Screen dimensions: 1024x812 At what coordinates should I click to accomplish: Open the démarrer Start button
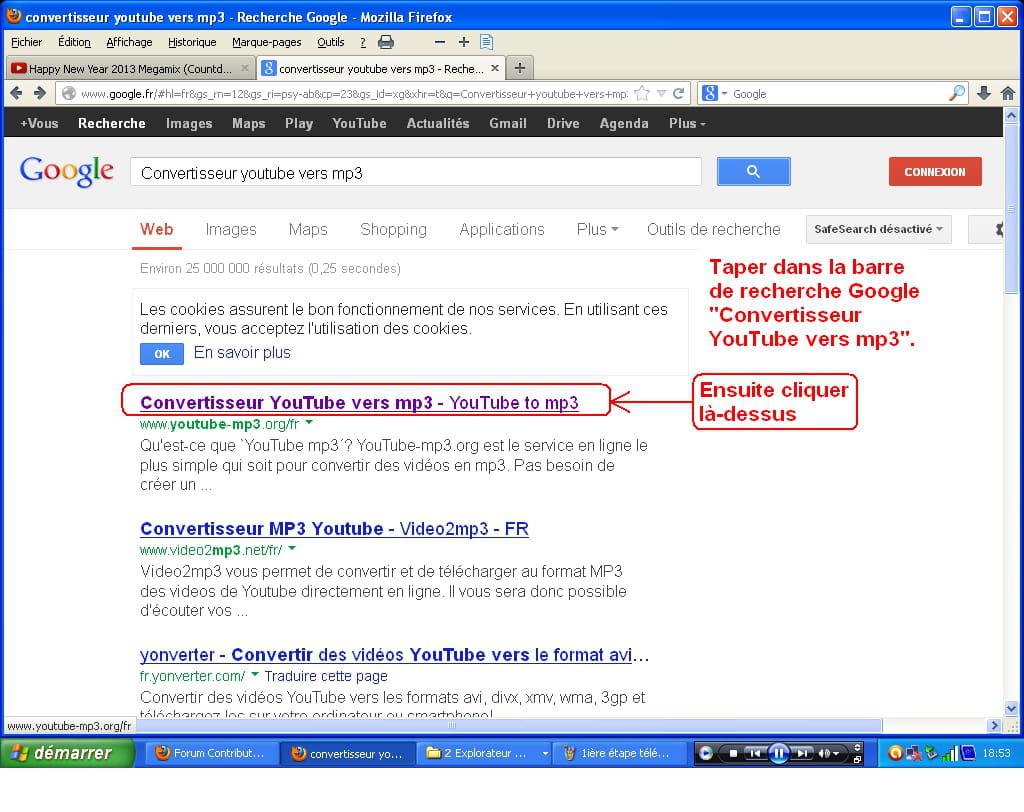[x=67, y=753]
